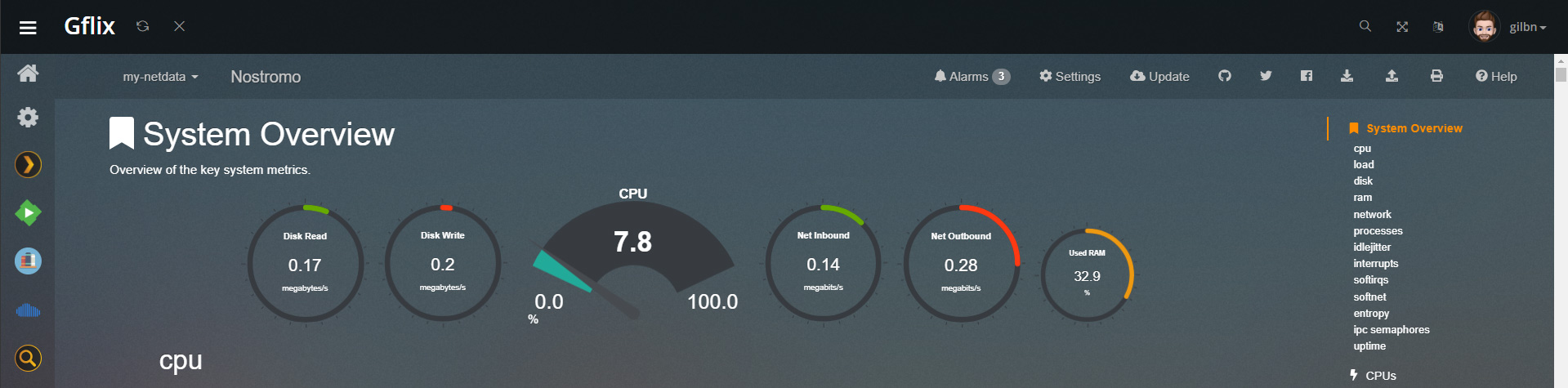Click the orange magnifier sidebar icon
This screenshot has height=388, width=1568.
[x=28, y=358]
